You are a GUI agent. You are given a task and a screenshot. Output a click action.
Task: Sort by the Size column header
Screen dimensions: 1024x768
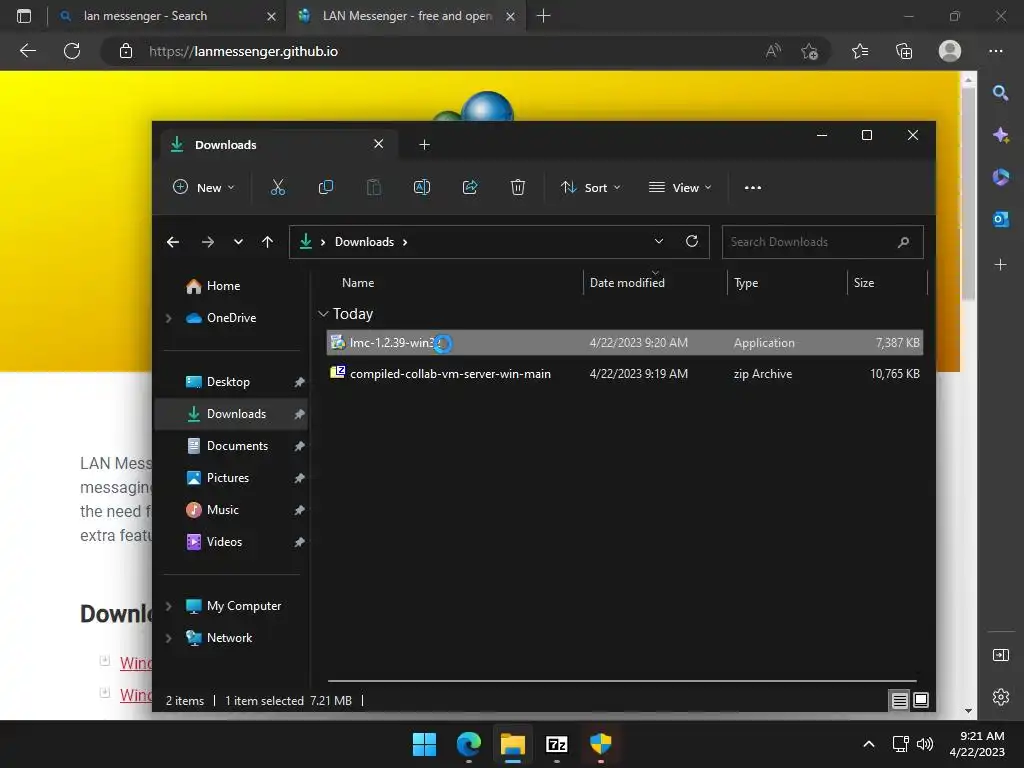[864, 283]
